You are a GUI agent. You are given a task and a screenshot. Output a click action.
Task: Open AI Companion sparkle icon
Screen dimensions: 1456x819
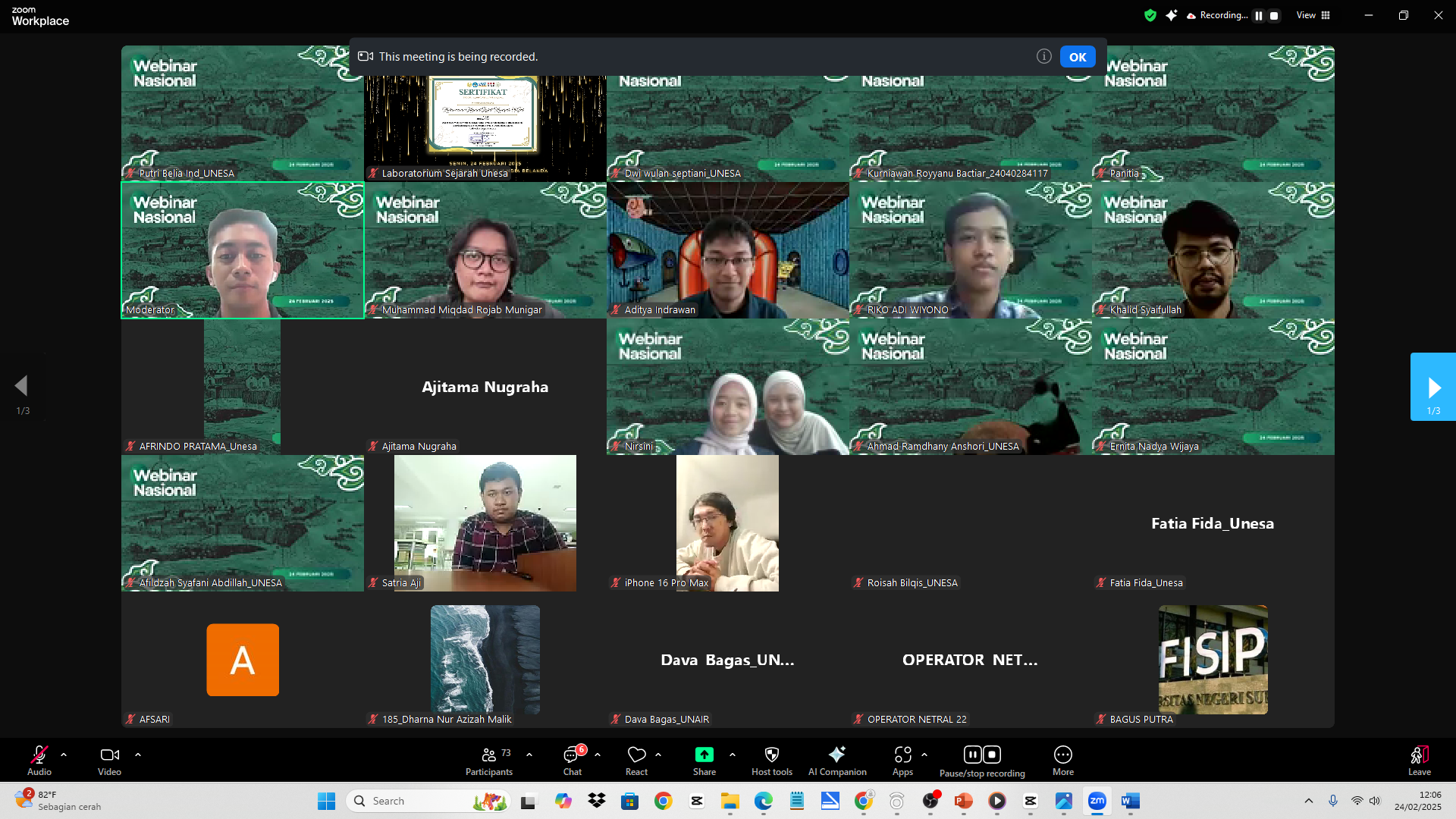[836, 755]
